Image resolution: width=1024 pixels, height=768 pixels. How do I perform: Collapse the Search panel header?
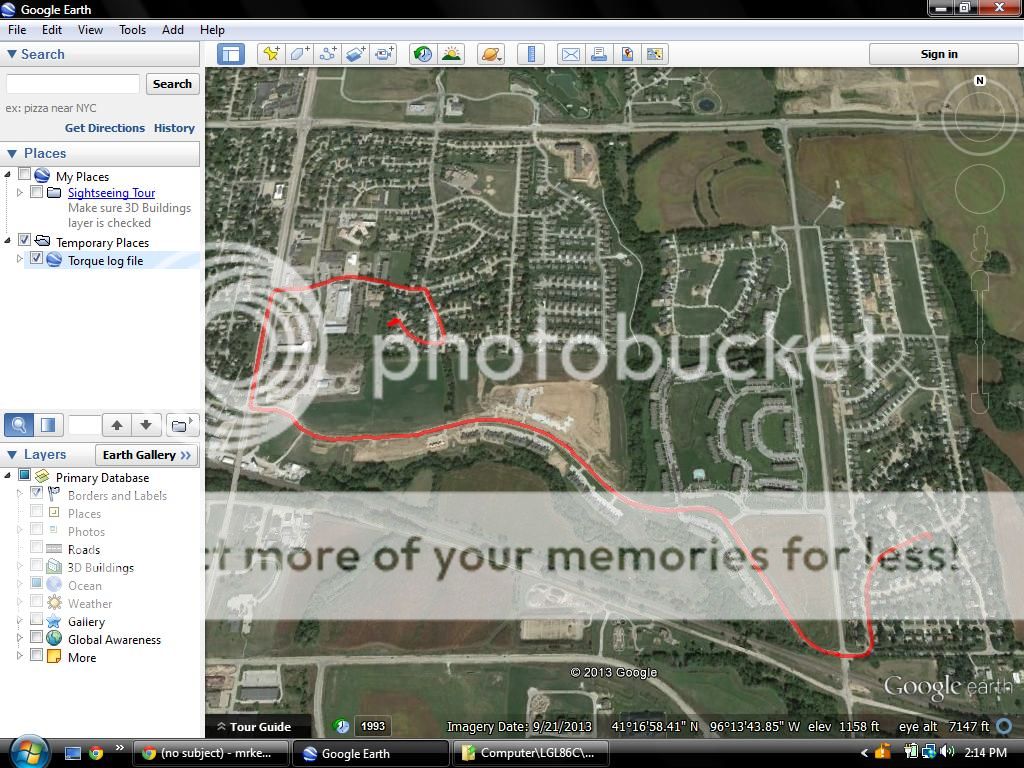pos(12,55)
